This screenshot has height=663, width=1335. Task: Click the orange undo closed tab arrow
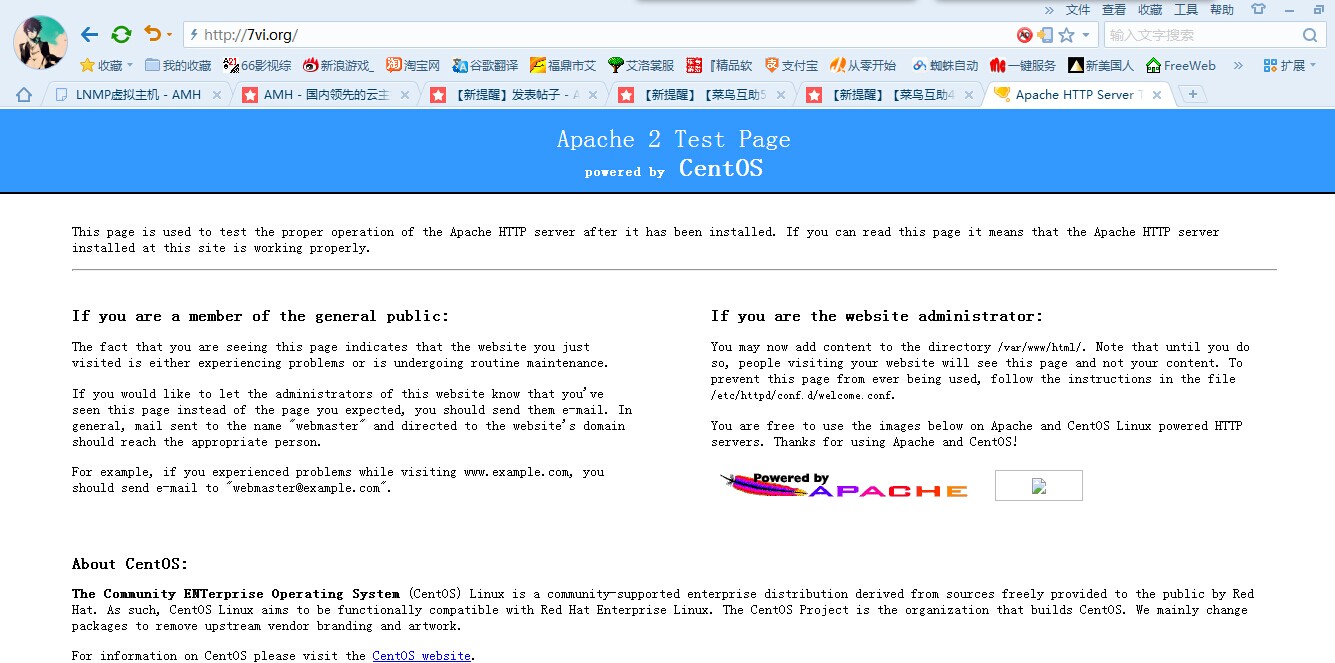152,35
